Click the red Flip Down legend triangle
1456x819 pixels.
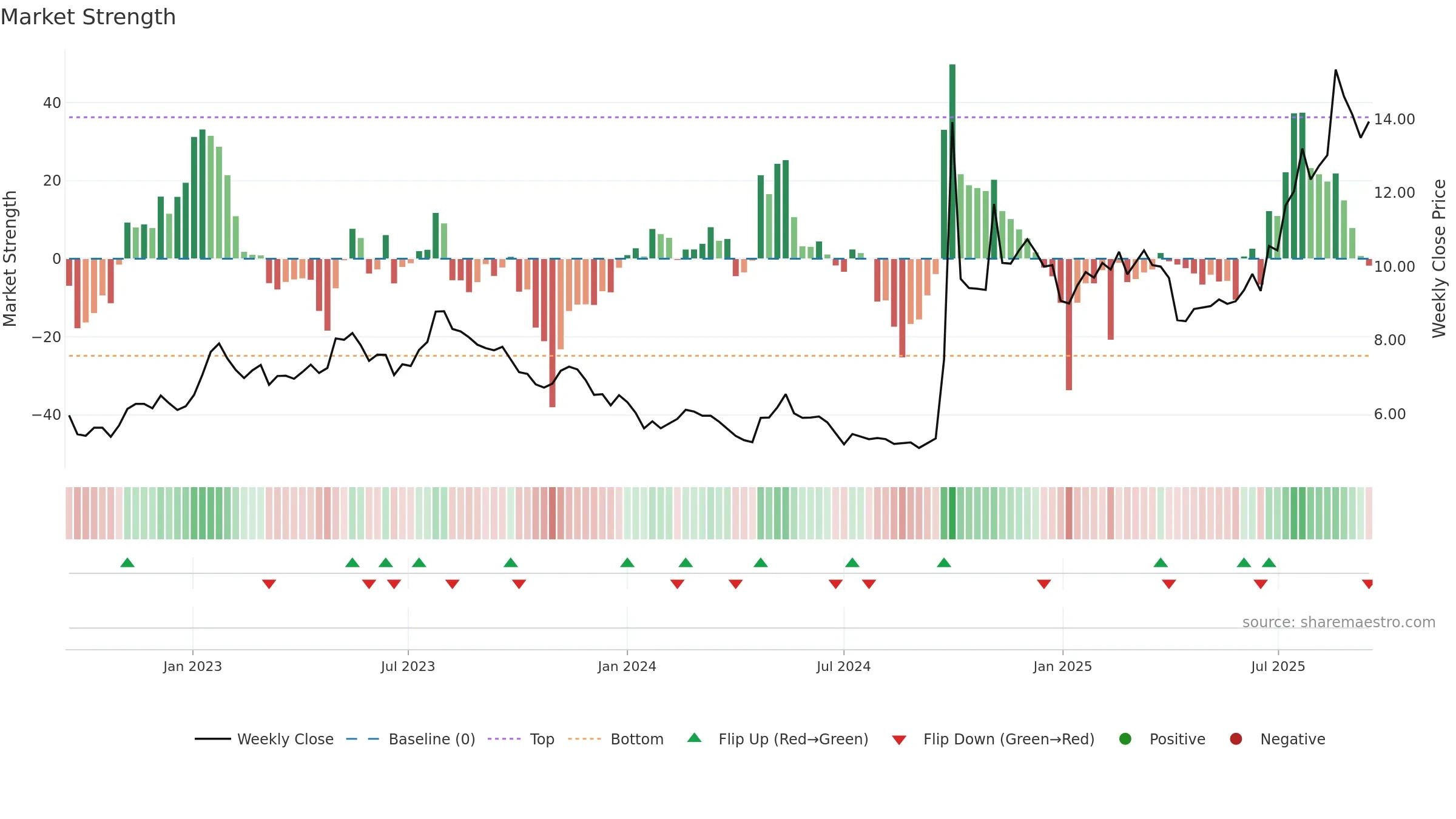click(899, 740)
